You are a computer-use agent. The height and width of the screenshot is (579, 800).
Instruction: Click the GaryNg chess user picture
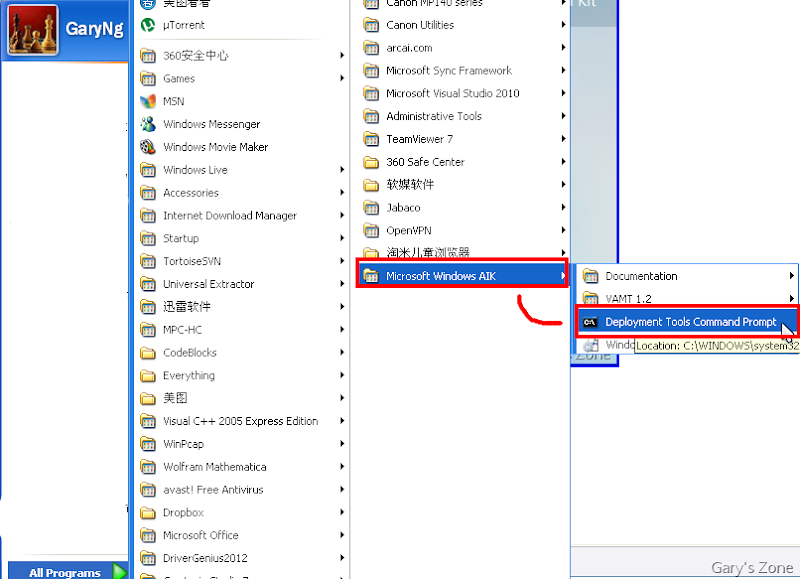tap(33, 30)
